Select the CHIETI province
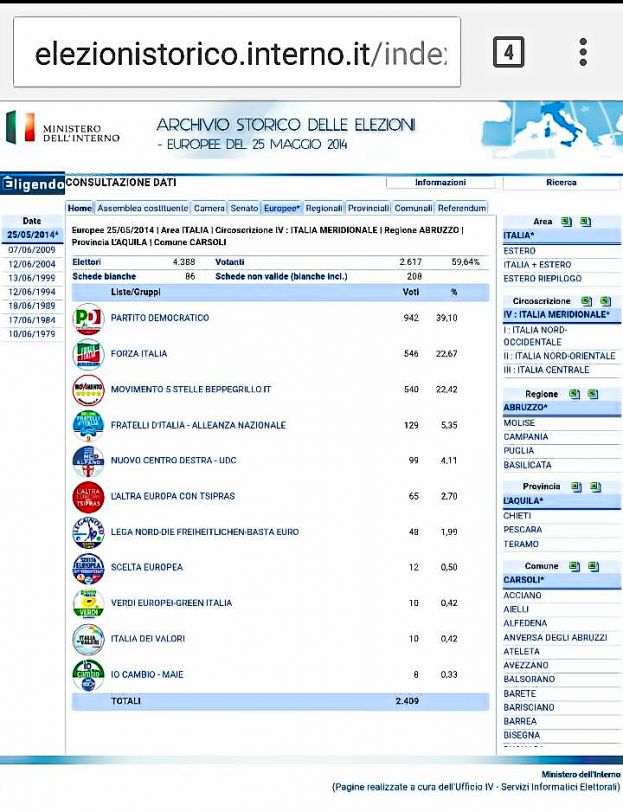The image size is (623, 812). click(x=517, y=516)
